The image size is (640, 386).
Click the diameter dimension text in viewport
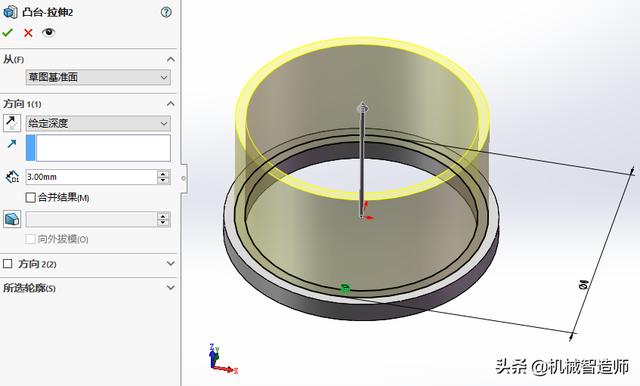pyautogui.click(x=584, y=284)
